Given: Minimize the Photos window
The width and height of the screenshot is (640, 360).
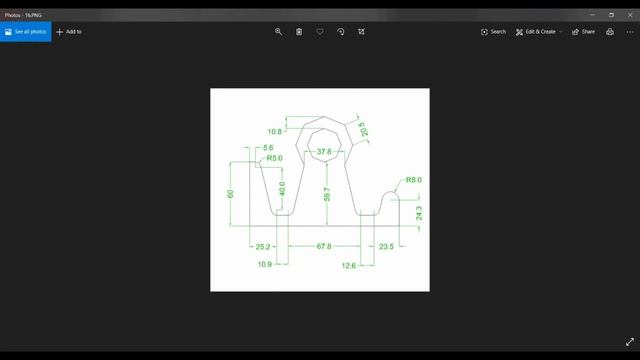Looking at the screenshot, I should (592, 15).
